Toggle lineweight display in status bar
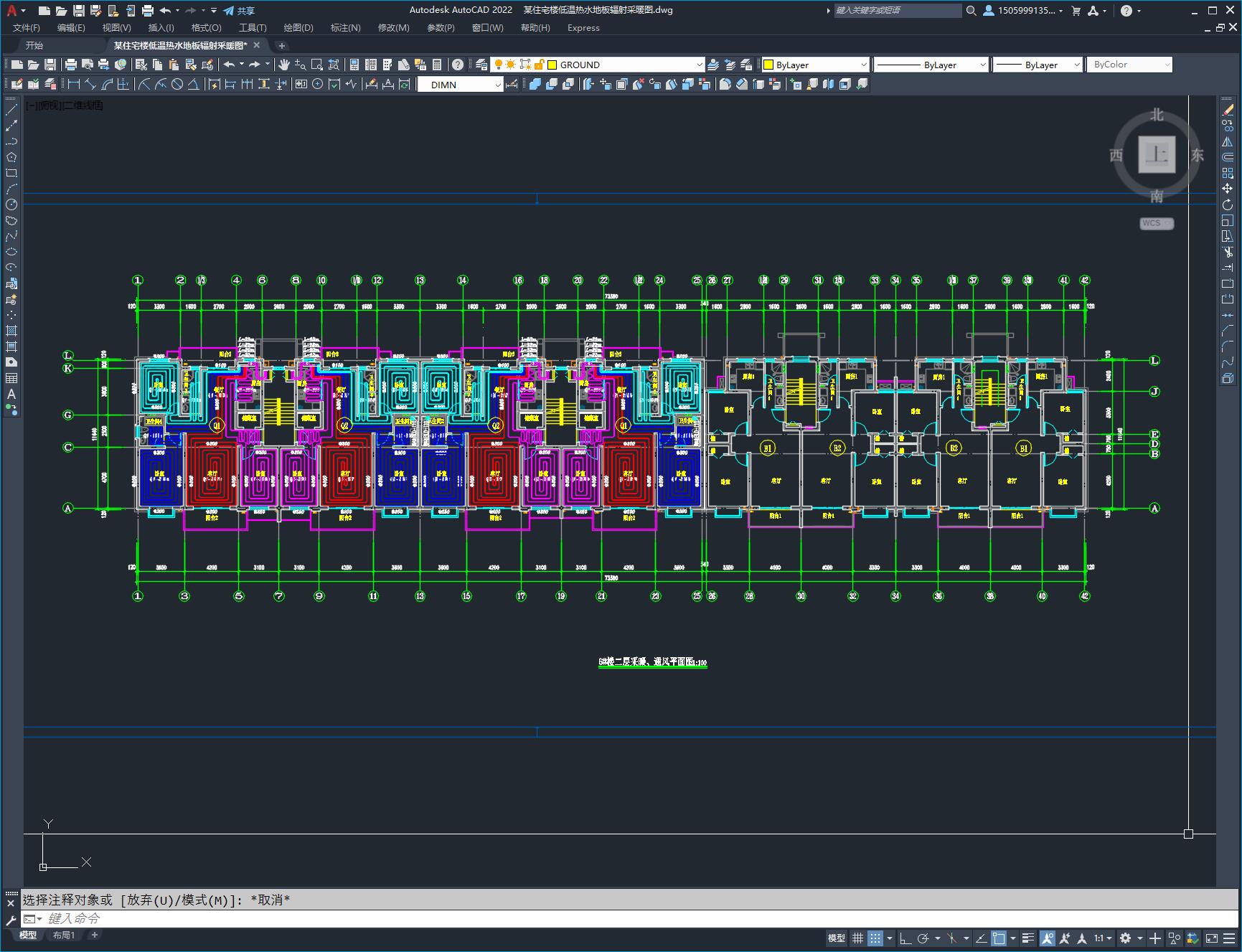The width and height of the screenshot is (1242, 952). [1028, 938]
